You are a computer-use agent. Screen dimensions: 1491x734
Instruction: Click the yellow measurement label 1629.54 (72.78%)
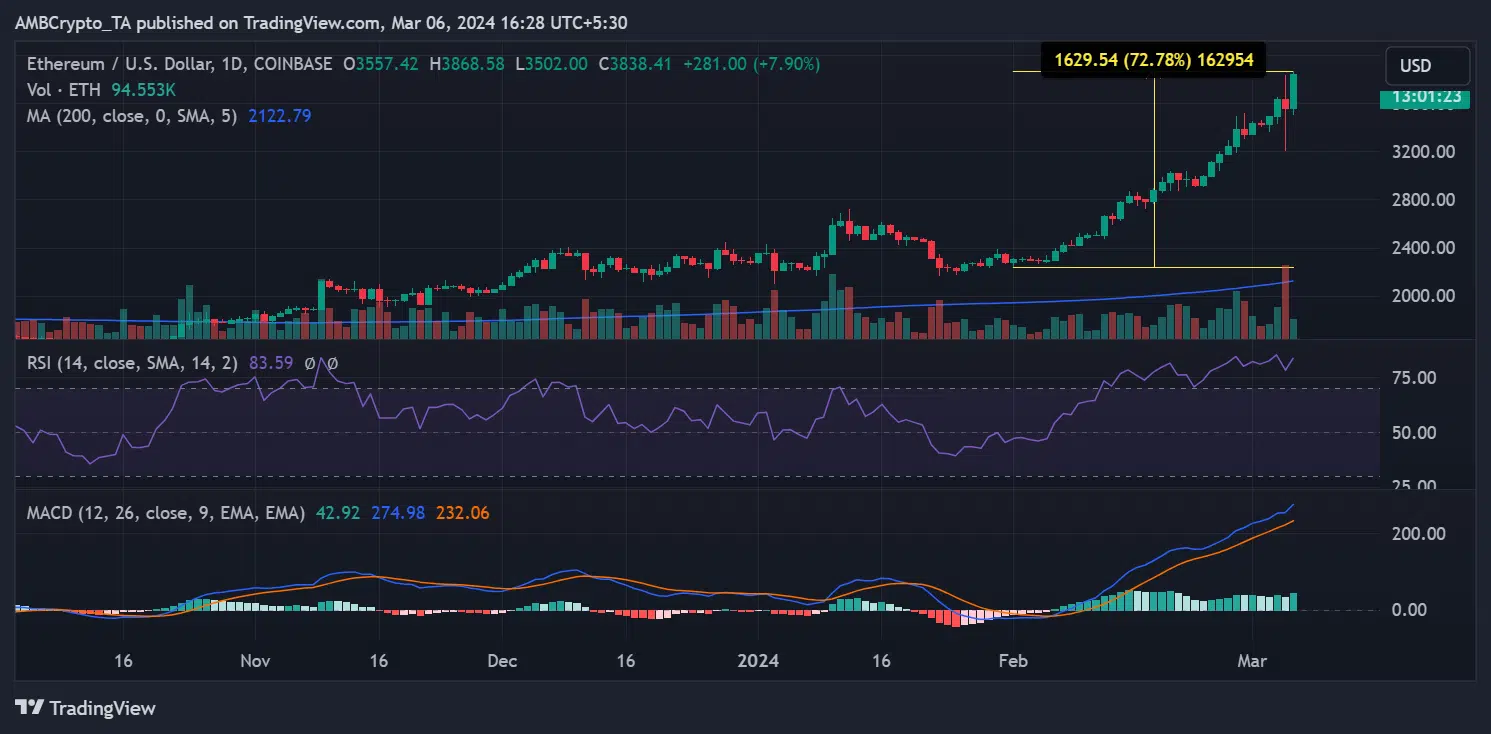[1153, 60]
